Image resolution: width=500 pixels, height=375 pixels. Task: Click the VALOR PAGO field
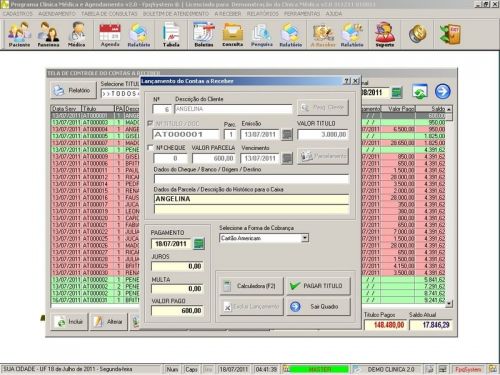(177, 311)
